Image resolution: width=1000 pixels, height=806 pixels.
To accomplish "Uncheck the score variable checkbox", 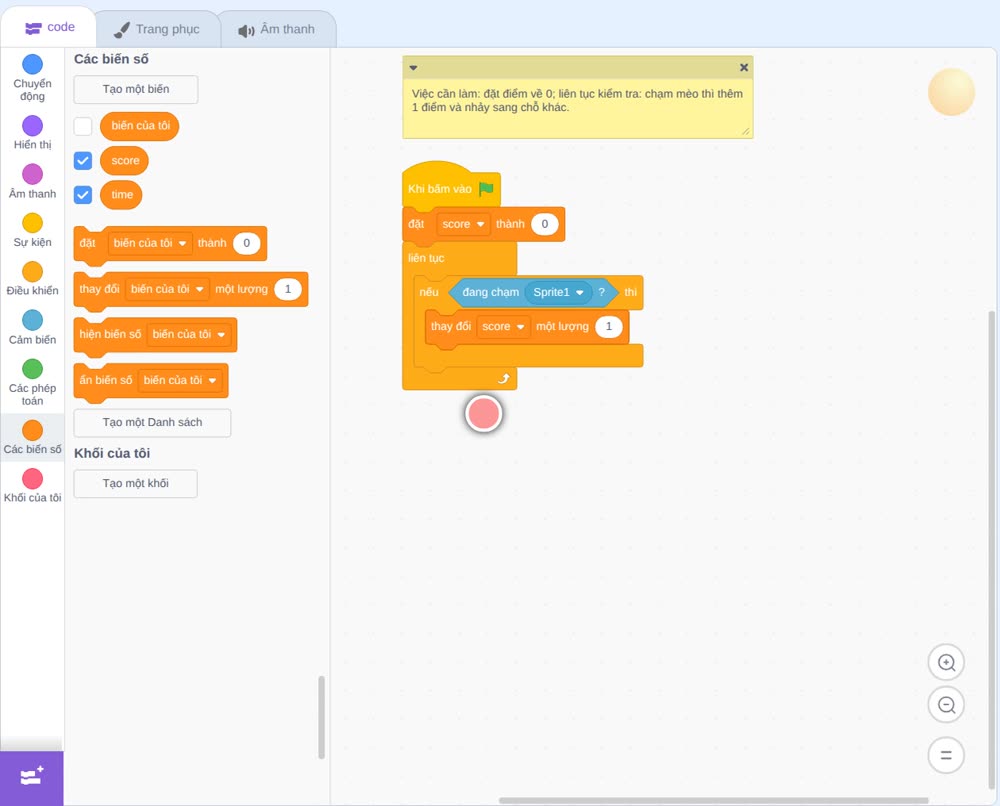I will pos(83,161).
